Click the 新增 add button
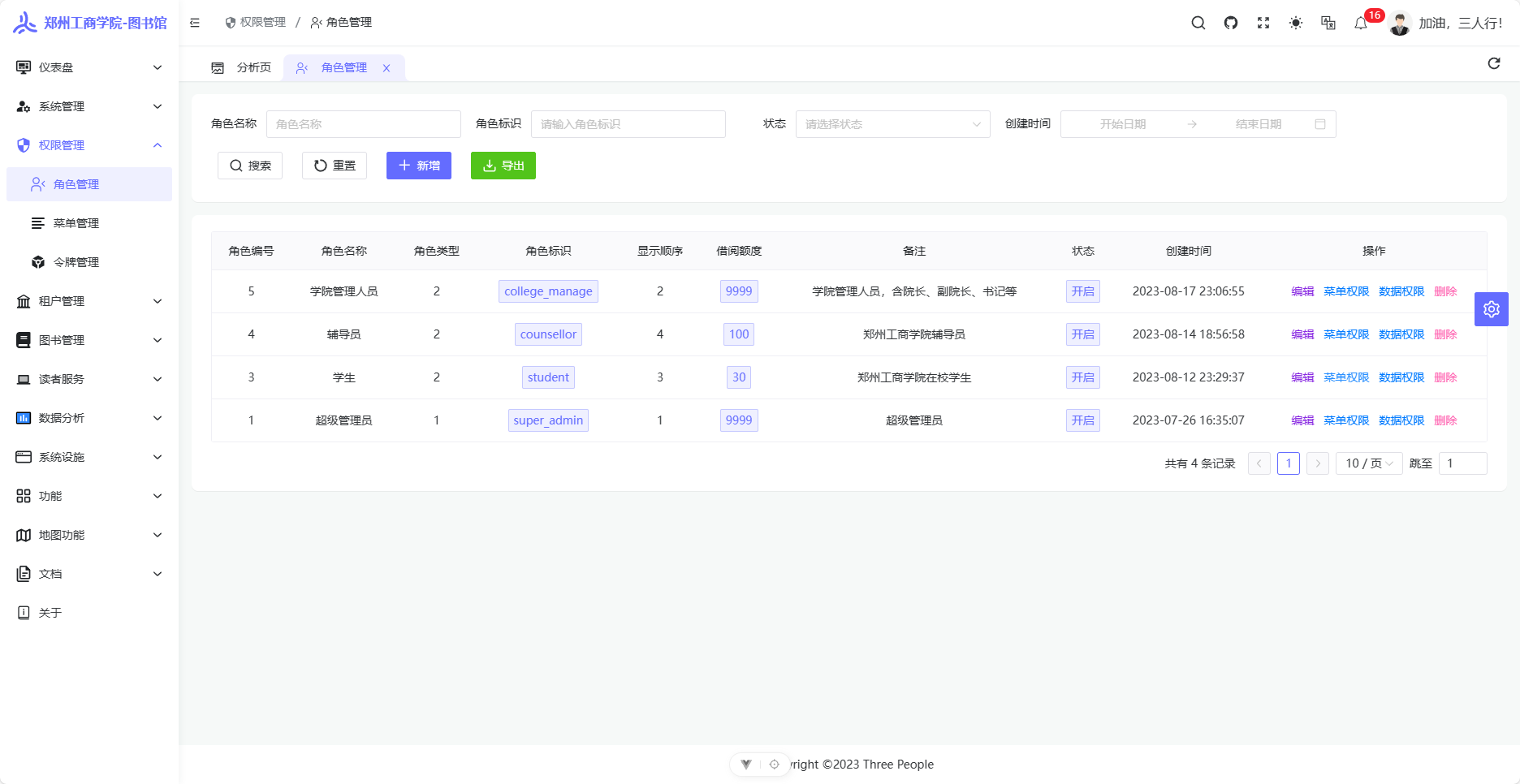 coord(419,166)
